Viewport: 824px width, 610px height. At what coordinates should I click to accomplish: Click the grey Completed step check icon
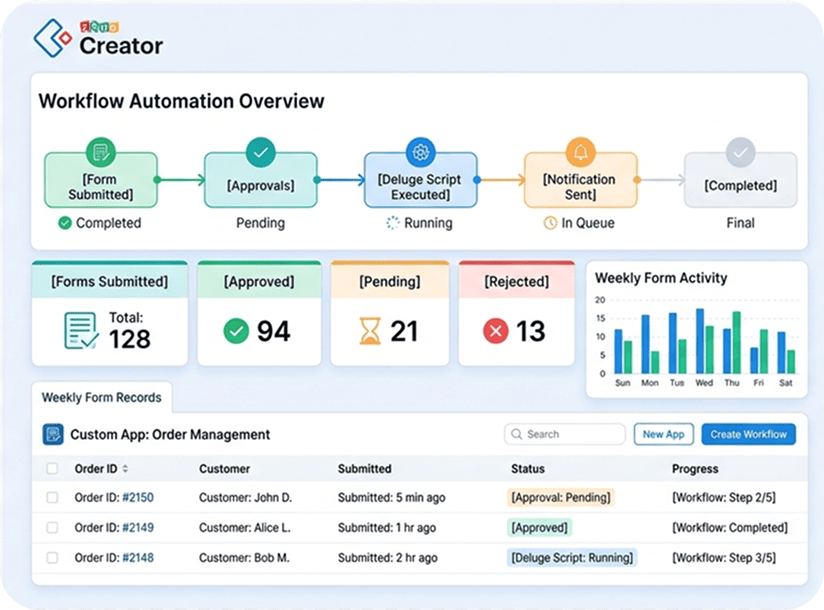click(740, 152)
